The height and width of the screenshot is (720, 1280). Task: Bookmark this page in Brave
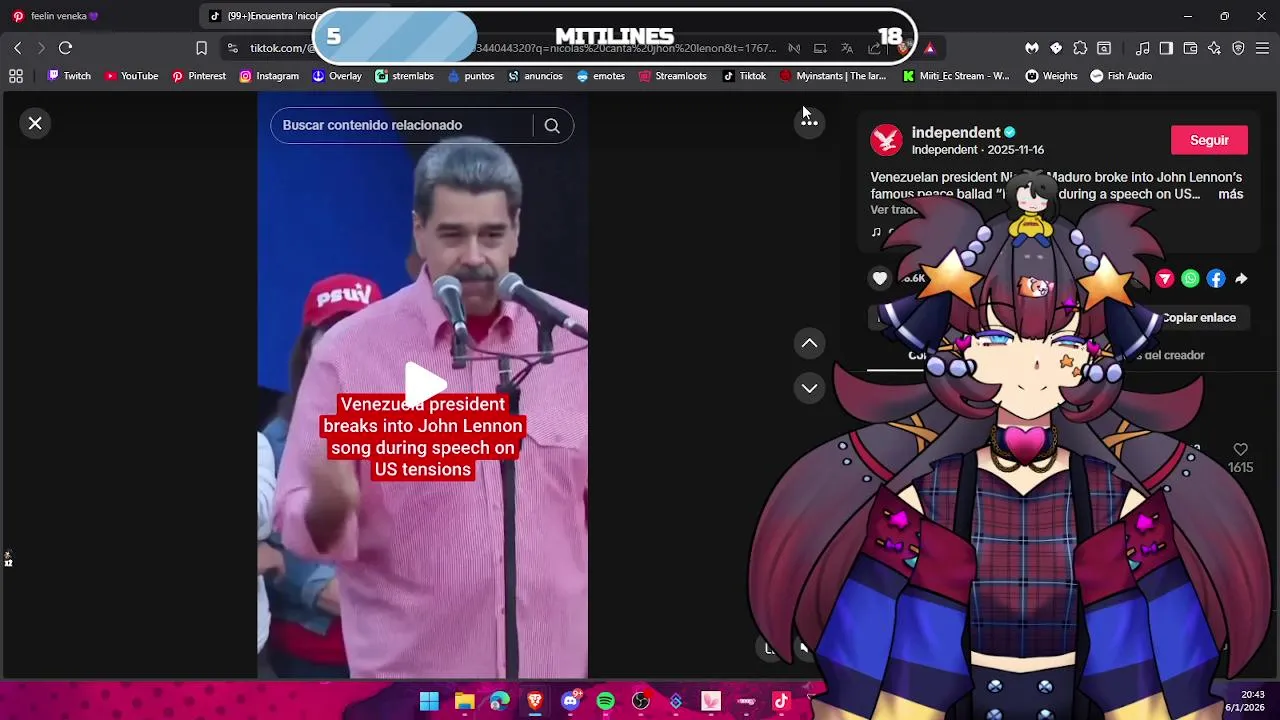(x=201, y=48)
